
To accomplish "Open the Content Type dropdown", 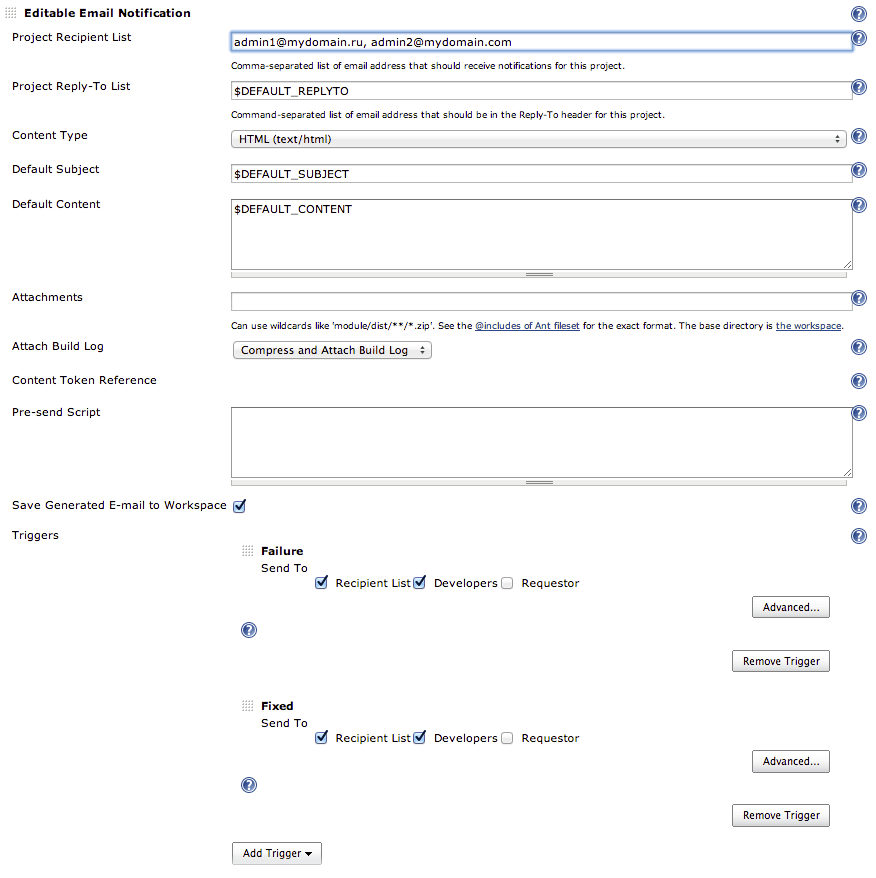I will [539, 139].
